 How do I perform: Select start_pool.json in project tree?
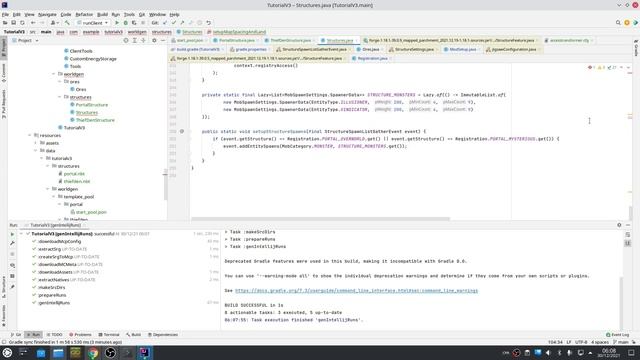coord(91,212)
